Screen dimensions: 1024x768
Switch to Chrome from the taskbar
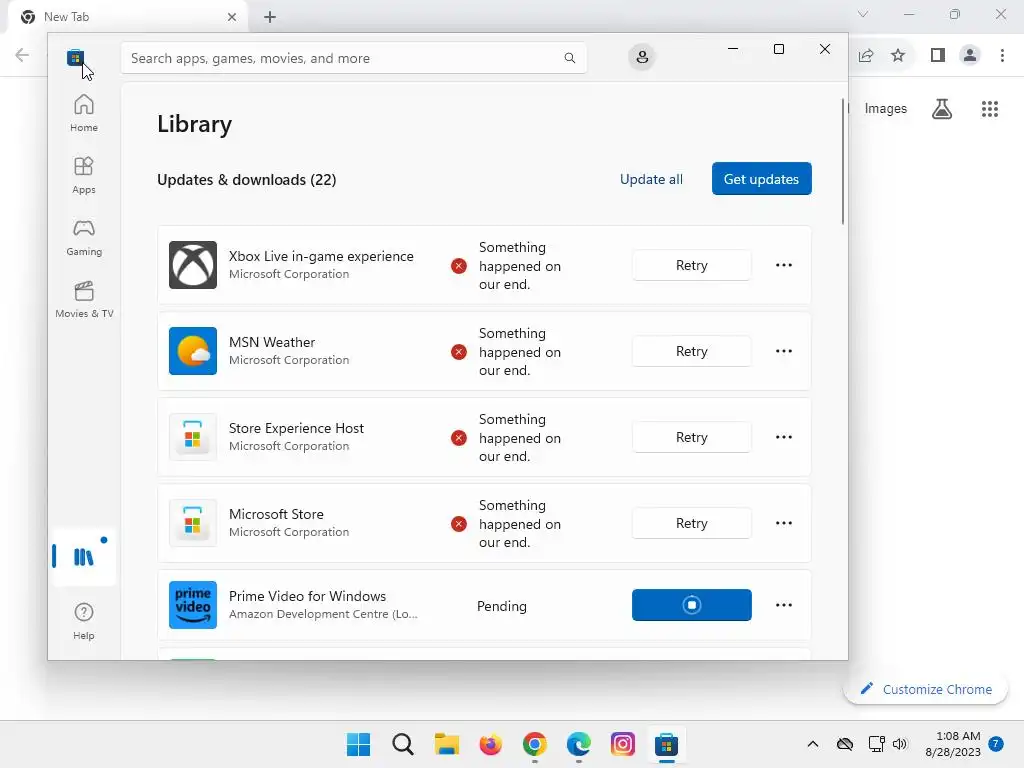(535, 744)
